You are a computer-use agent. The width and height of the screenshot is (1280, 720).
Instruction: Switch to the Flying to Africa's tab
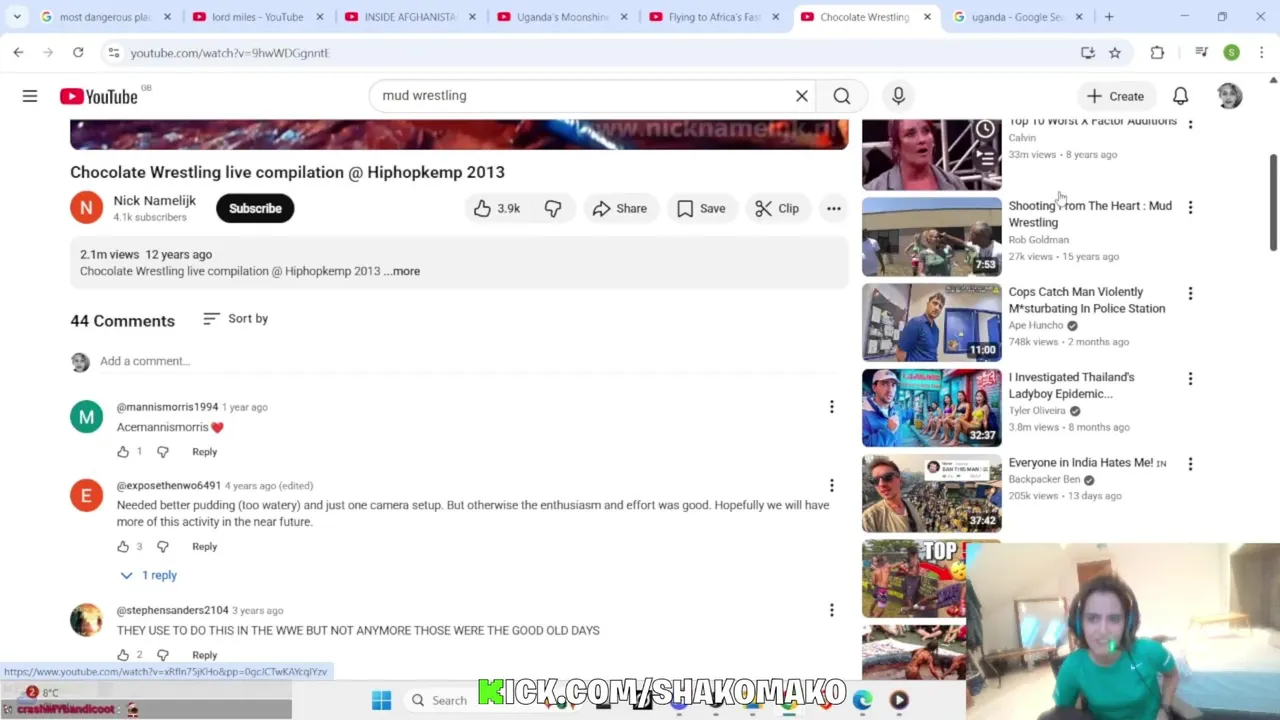[x=713, y=17]
